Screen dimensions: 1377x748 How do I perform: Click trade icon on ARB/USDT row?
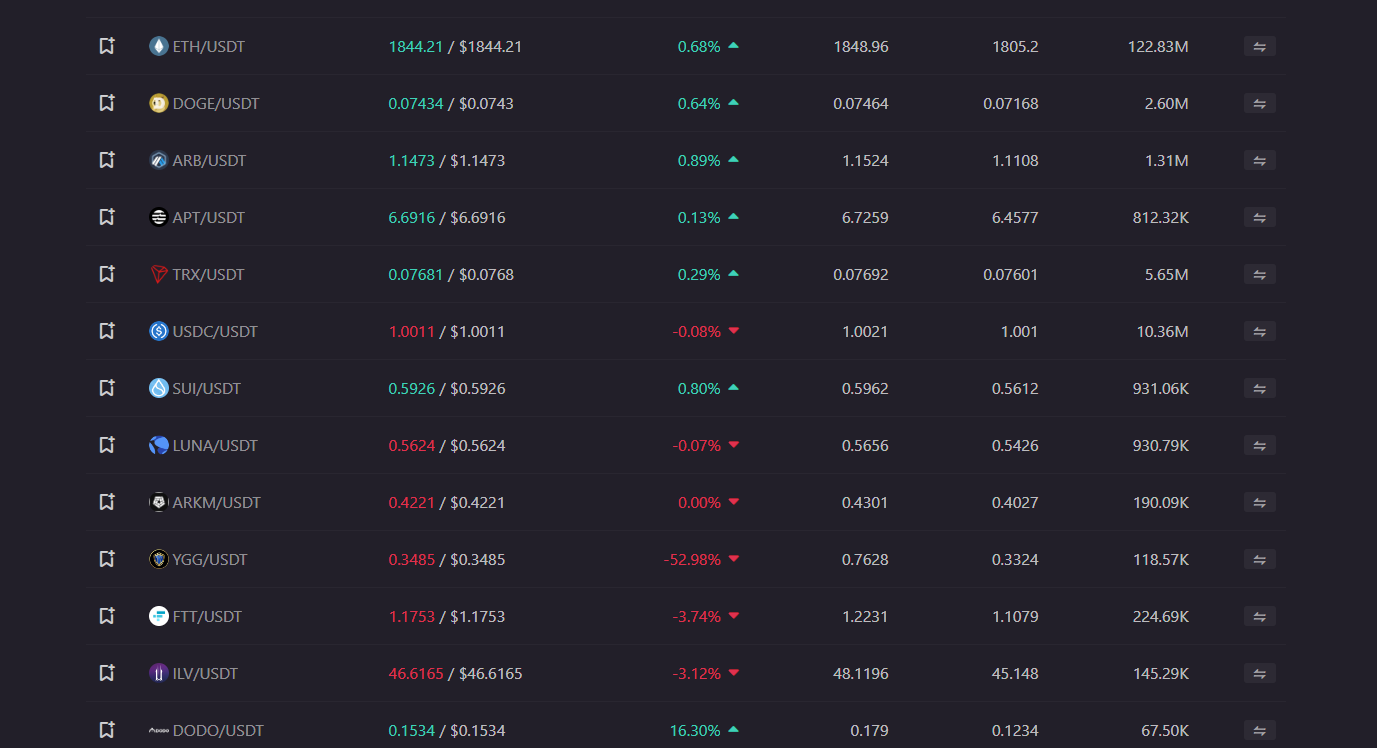[1259, 160]
